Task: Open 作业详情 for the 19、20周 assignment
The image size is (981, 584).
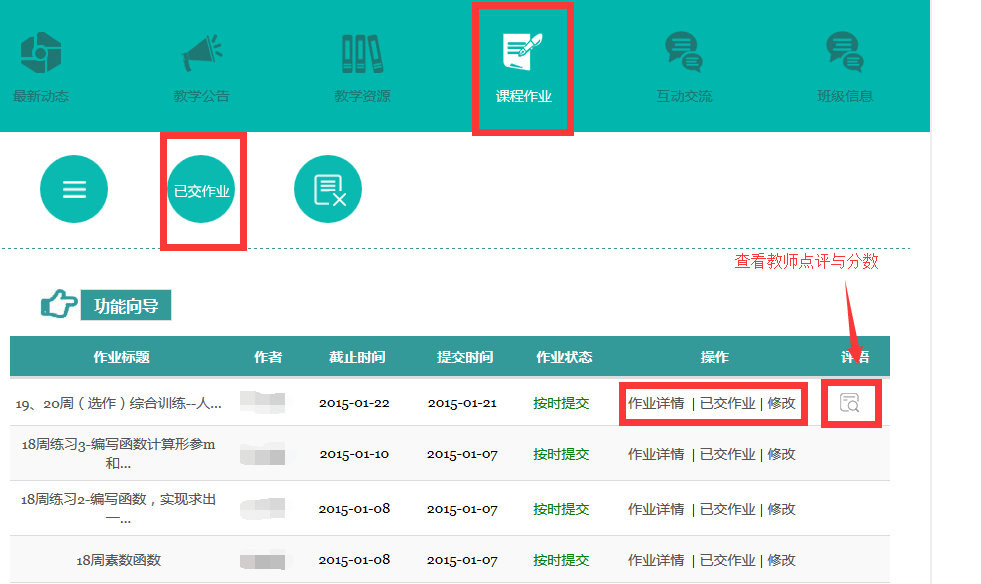Action: pyautogui.click(x=656, y=404)
